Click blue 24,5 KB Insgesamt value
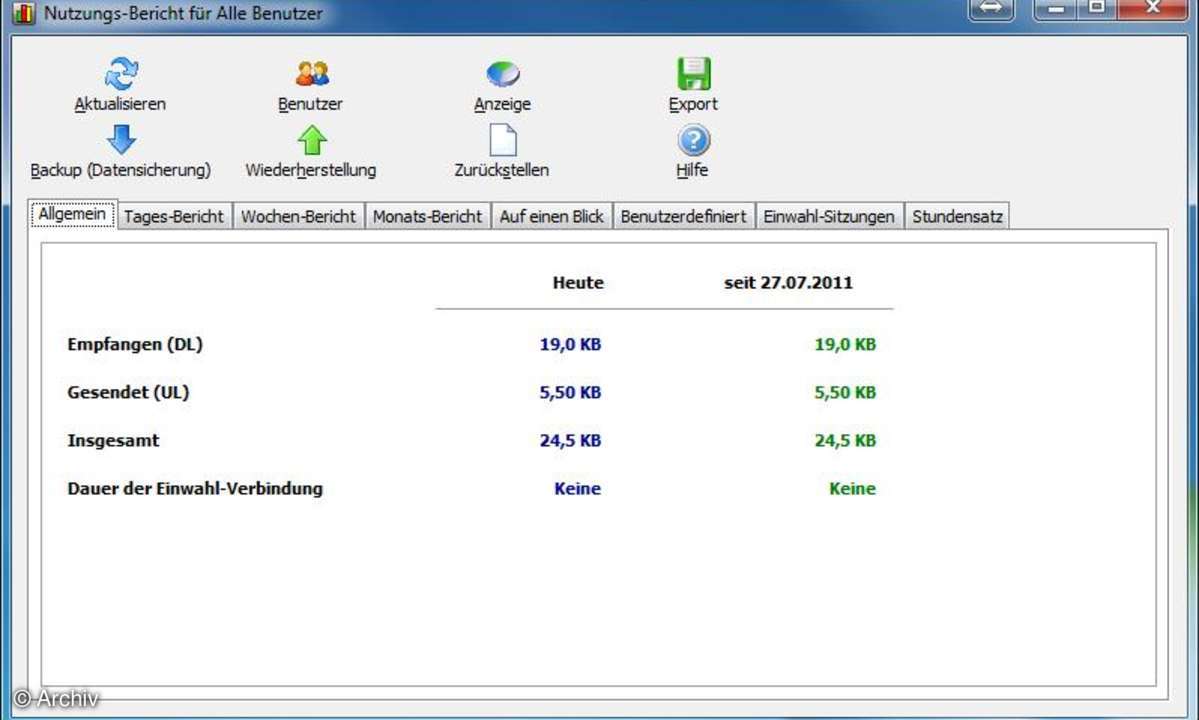This screenshot has width=1199, height=720. pyautogui.click(x=570, y=441)
